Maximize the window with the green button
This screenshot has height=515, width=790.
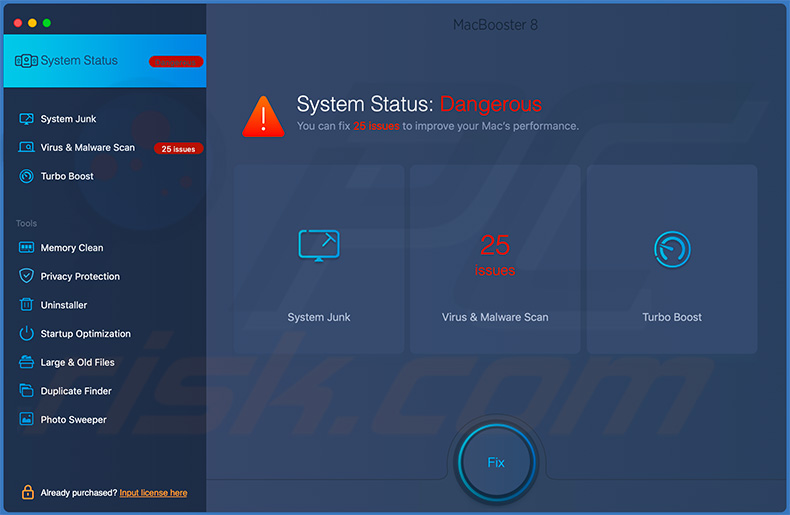click(47, 23)
